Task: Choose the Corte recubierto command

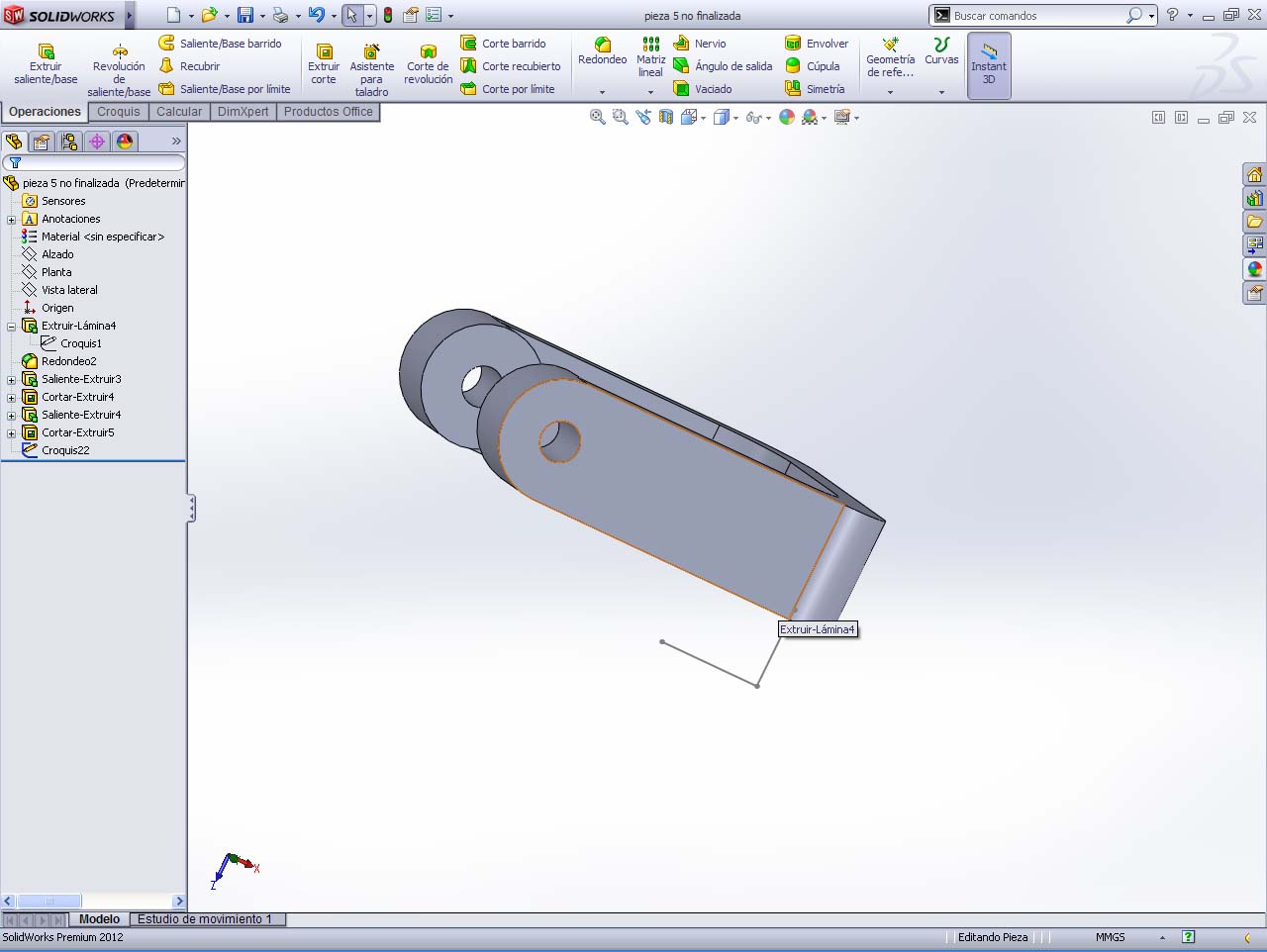Action: [511, 66]
